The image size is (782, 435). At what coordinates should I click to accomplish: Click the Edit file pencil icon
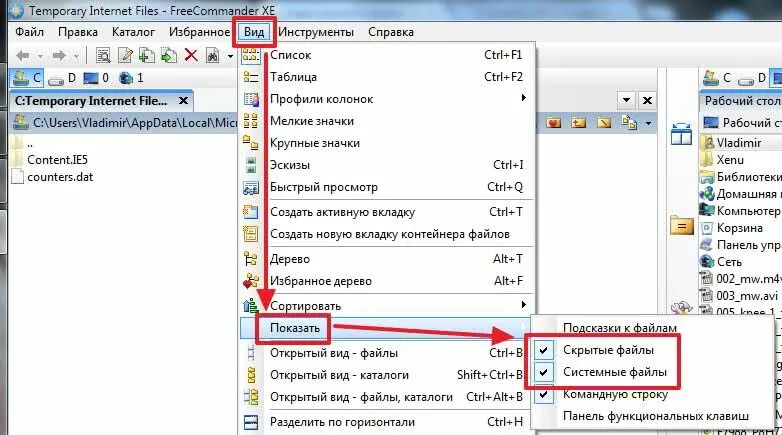125,55
